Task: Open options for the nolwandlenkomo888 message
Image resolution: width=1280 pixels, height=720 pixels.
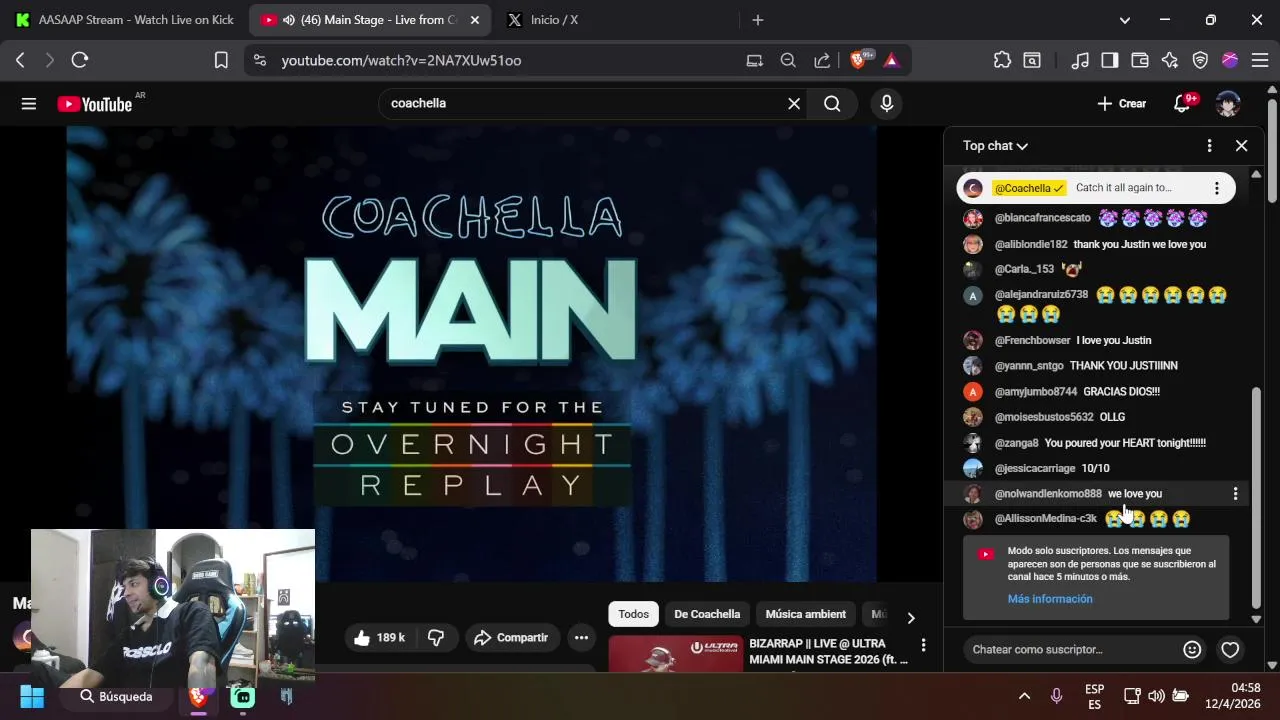Action: [x=1235, y=494]
